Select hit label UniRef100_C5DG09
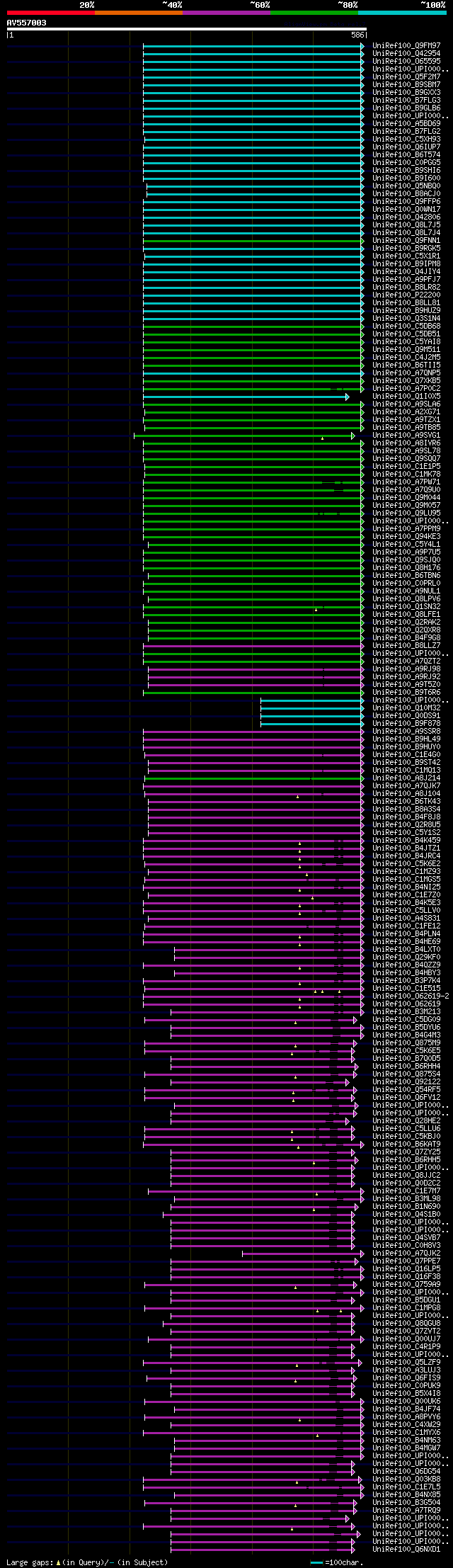This screenshot has height=1568, width=453. point(406,1019)
